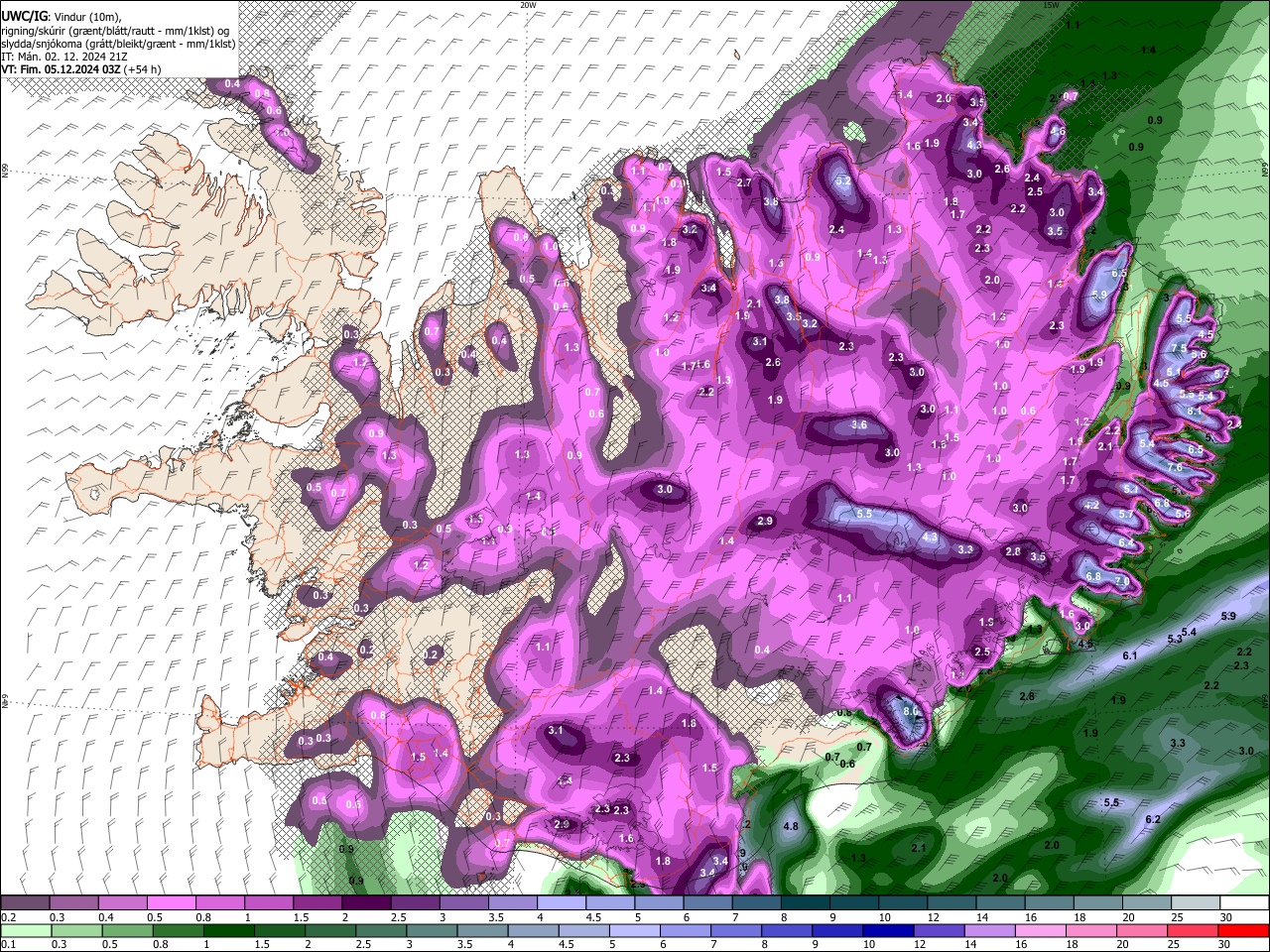The height and width of the screenshot is (952, 1270).
Task: Select the 6.4 value in the southeast
Action: tap(1125, 542)
